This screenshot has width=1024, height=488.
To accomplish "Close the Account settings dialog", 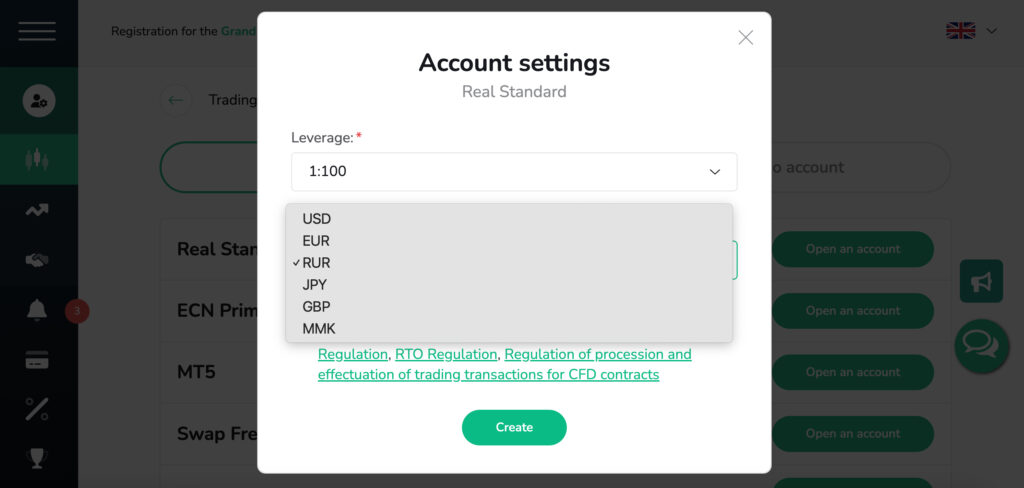I will [745, 37].
